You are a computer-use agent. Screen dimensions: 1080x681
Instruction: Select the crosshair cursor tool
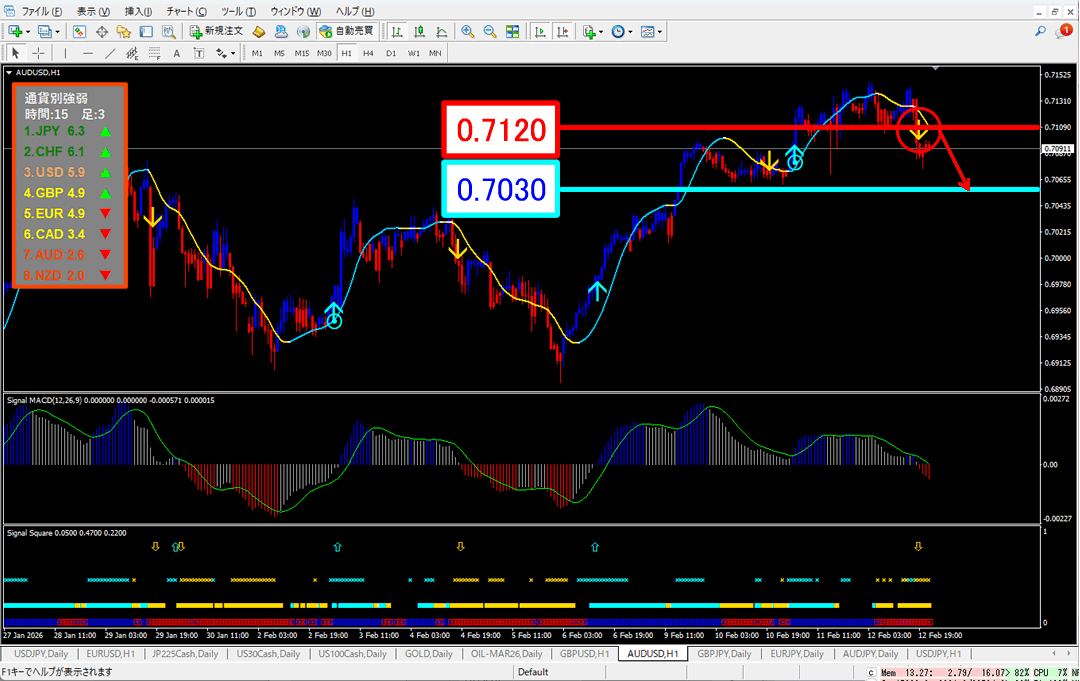click(38, 53)
